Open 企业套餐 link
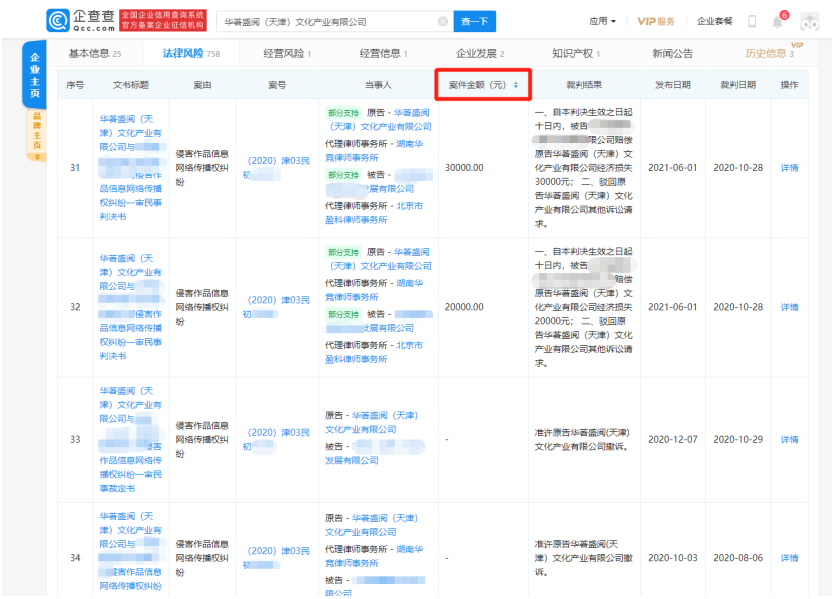This screenshot has width=835, height=599. coord(715,21)
